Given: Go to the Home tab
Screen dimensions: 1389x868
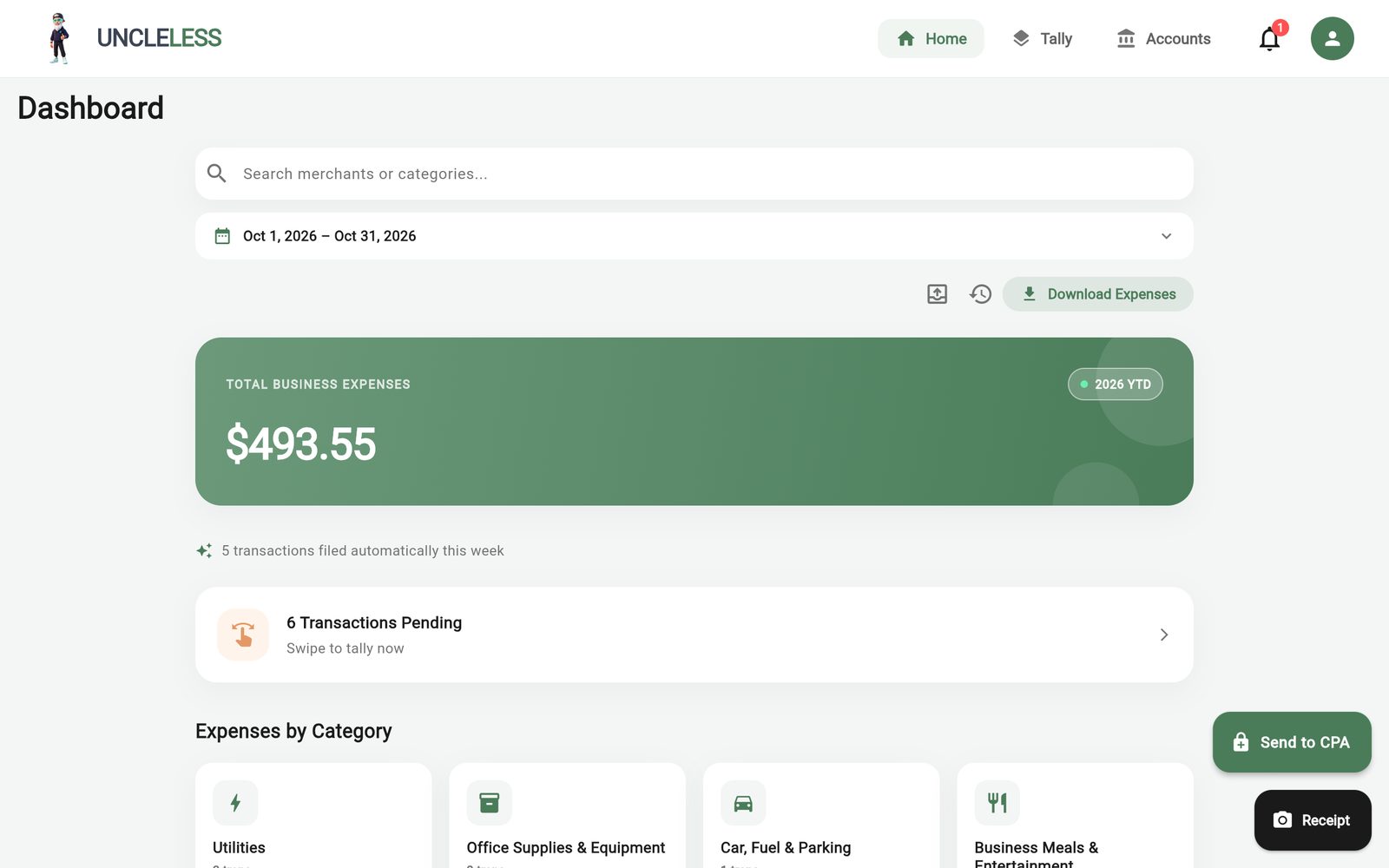Looking at the screenshot, I should (x=931, y=39).
